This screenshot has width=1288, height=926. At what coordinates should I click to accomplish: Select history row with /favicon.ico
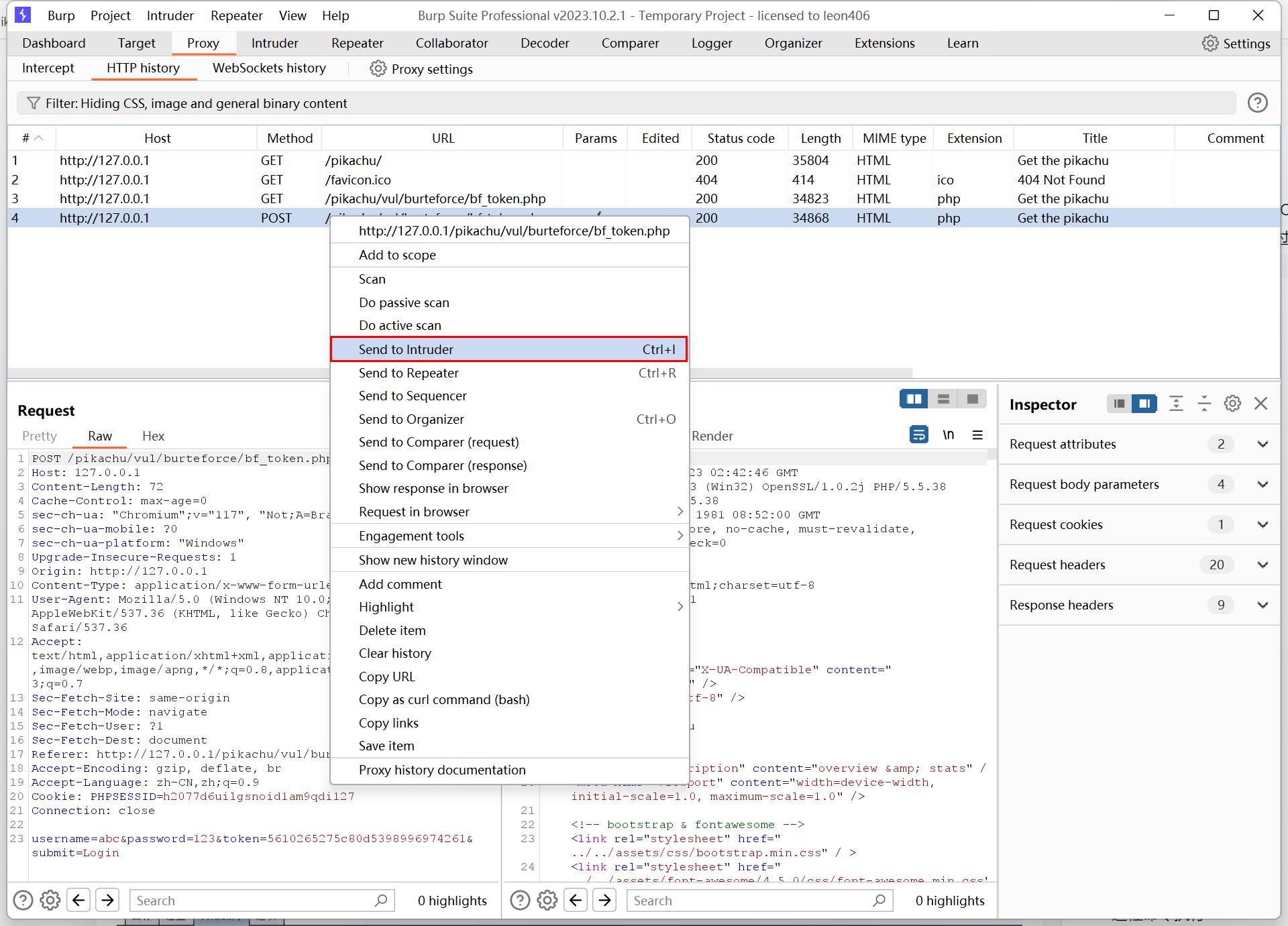tap(644, 180)
